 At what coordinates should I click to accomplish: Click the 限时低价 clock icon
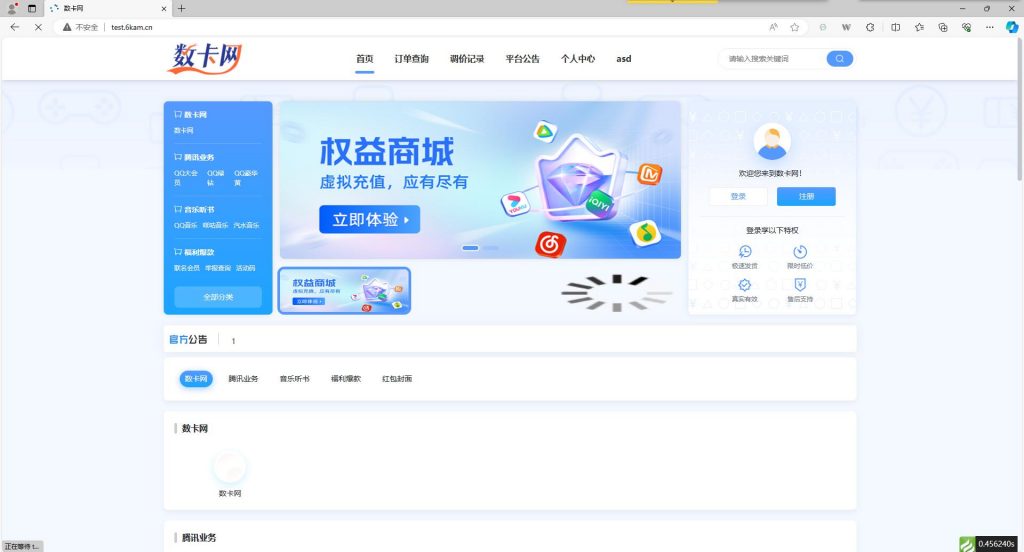pos(800,252)
